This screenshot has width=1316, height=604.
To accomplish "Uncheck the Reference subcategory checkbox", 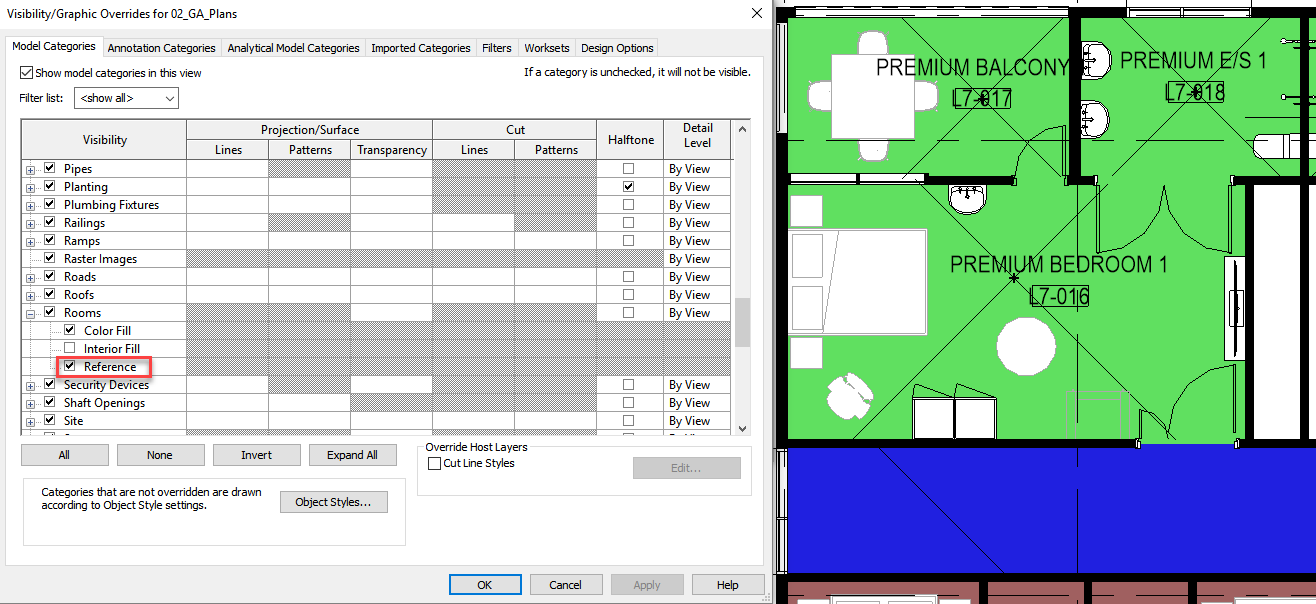I will [70, 367].
